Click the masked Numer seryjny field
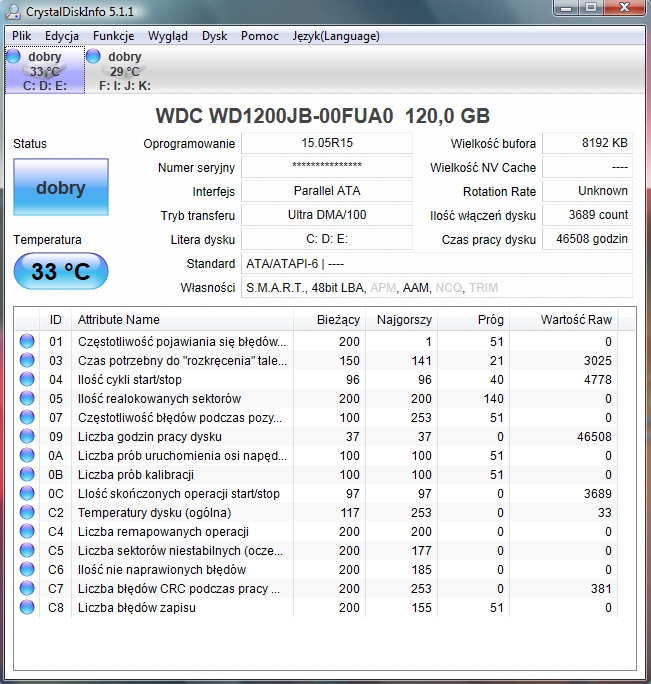Image resolution: width=651 pixels, height=684 pixels. [327, 167]
